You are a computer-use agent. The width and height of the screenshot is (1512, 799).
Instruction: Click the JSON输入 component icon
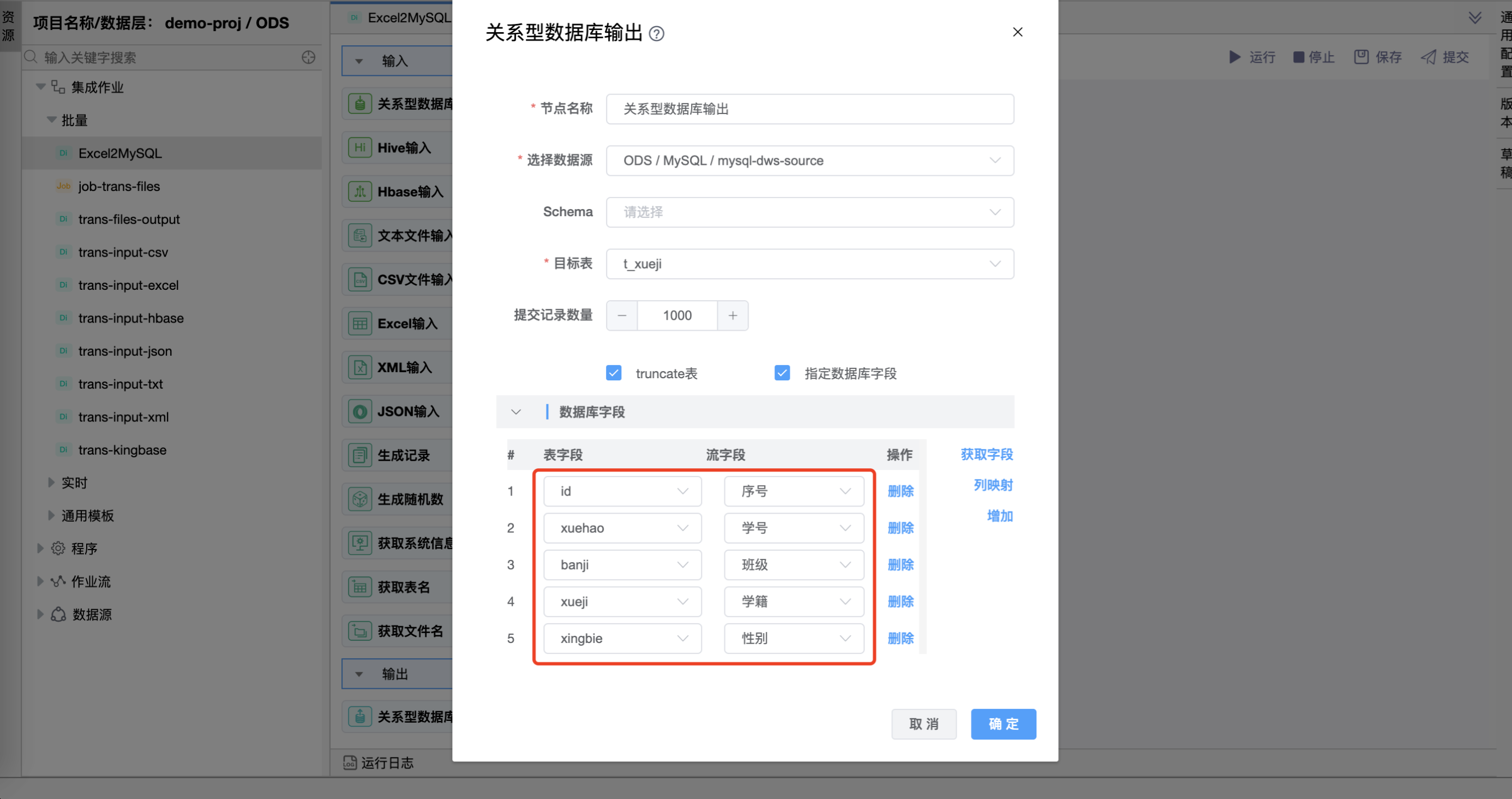360,412
